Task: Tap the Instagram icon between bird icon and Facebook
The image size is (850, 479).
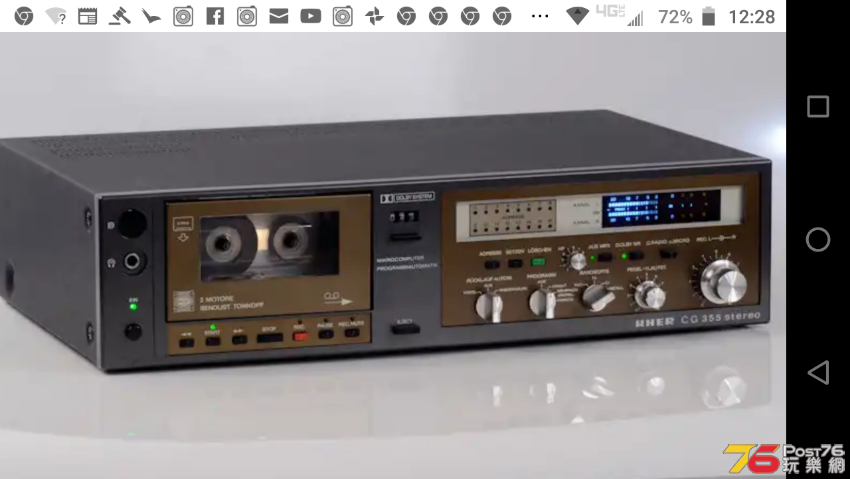Action: (183, 16)
